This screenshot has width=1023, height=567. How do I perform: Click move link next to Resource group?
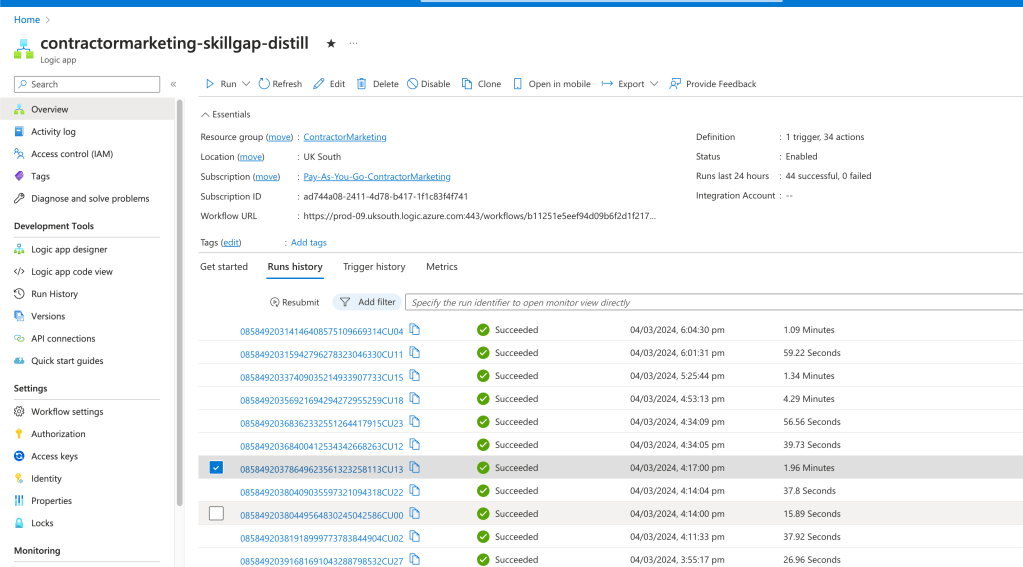(279, 137)
